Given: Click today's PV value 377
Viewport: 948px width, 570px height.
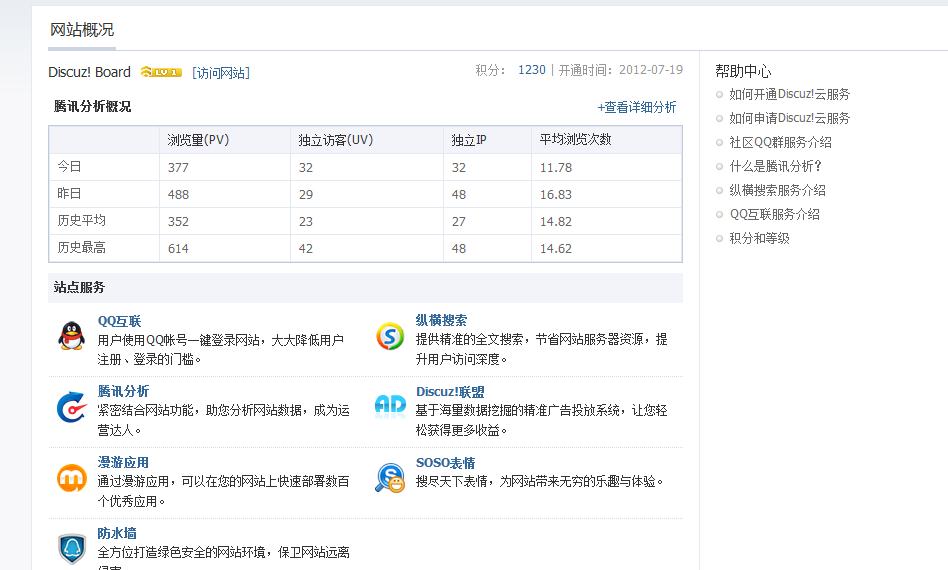Looking at the screenshot, I should [x=178, y=167].
